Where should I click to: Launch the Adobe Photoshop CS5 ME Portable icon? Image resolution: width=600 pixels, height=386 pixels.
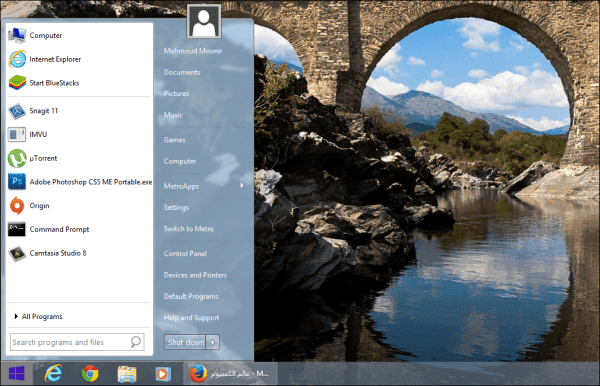17,181
